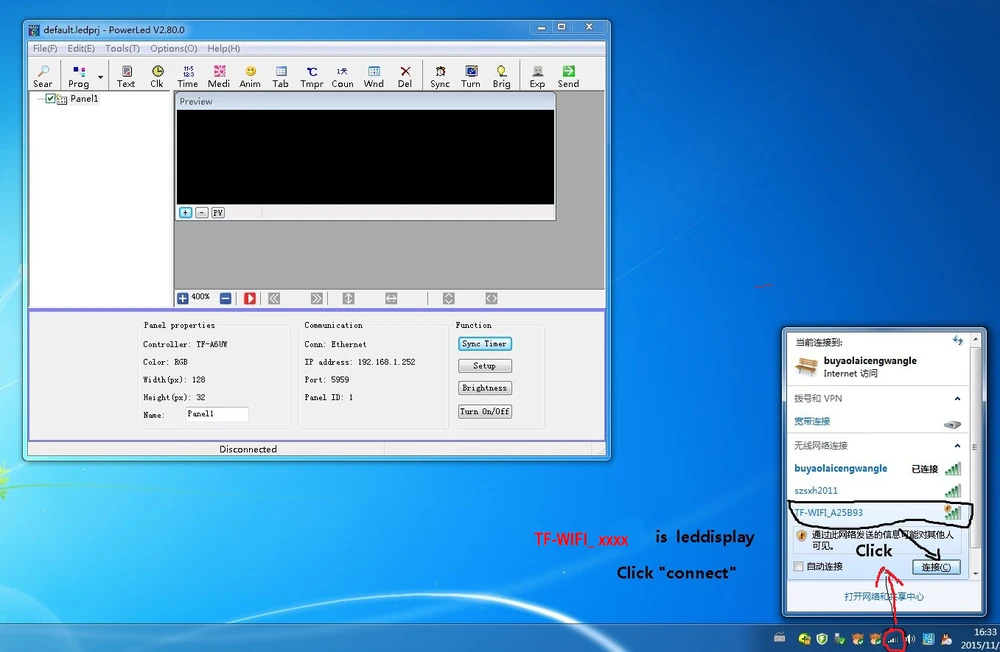
Task: Click the 连接(C) connect button
Action: [936, 567]
